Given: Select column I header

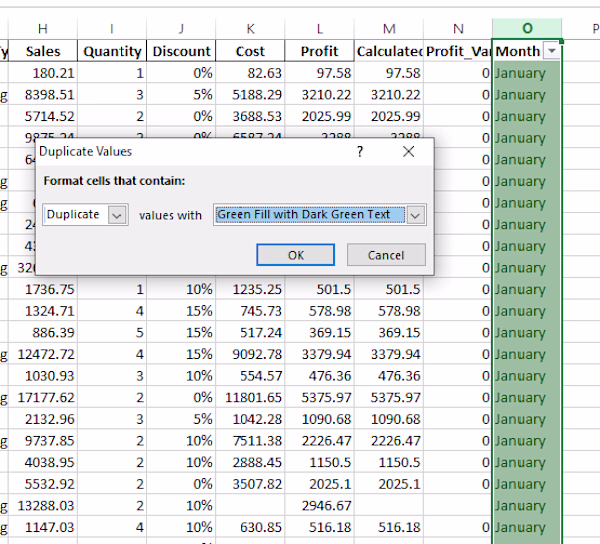Looking at the screenshot, I should [112, 29].
